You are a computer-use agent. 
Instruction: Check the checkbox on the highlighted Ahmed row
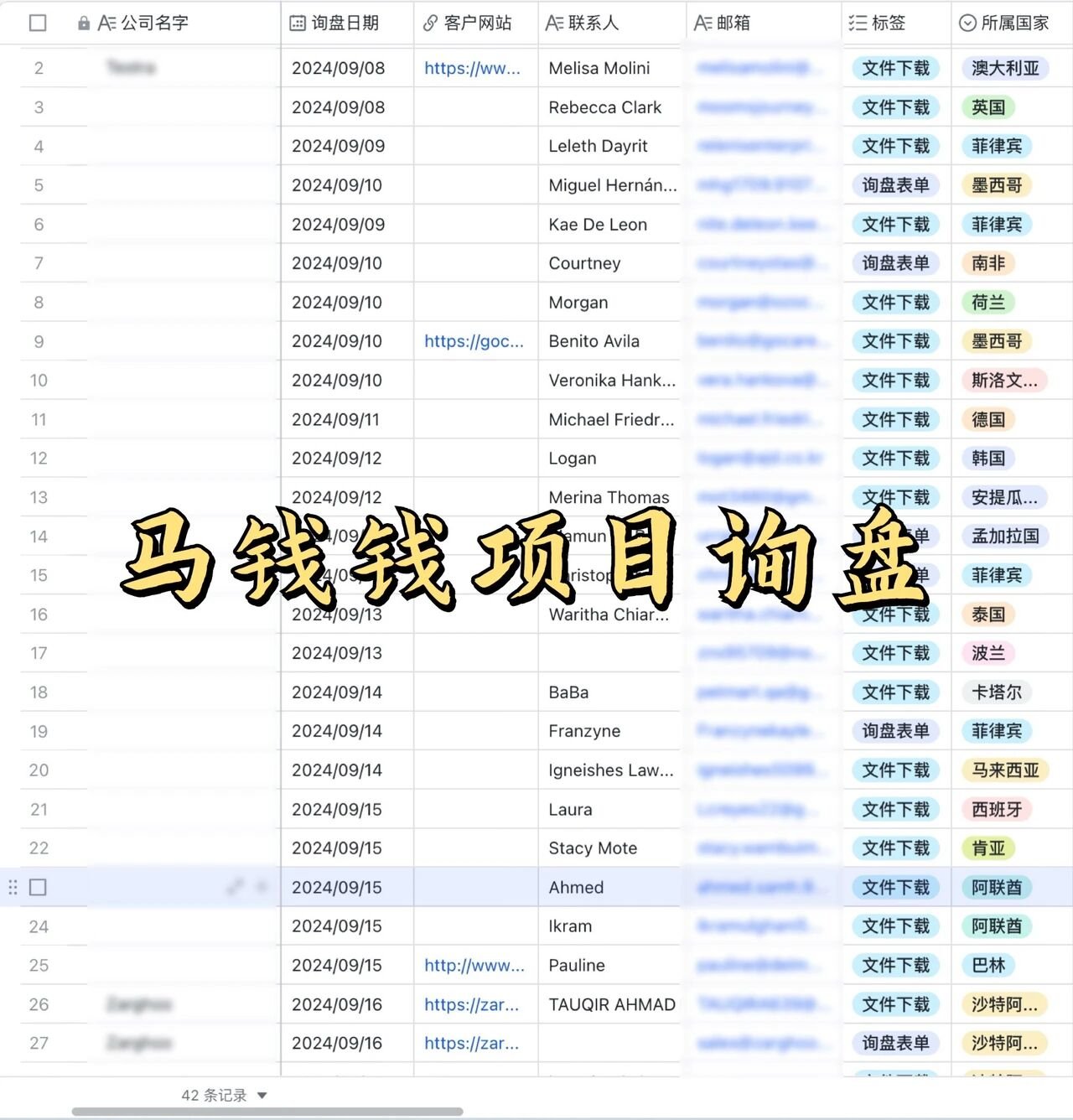pos(38,887)
